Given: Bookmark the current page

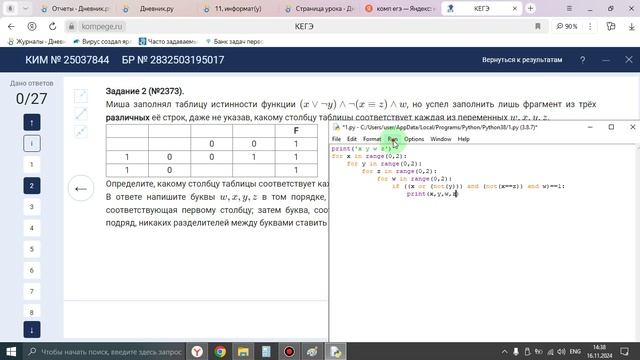Looking at the screenshot, I should click(x=538, y=27).
